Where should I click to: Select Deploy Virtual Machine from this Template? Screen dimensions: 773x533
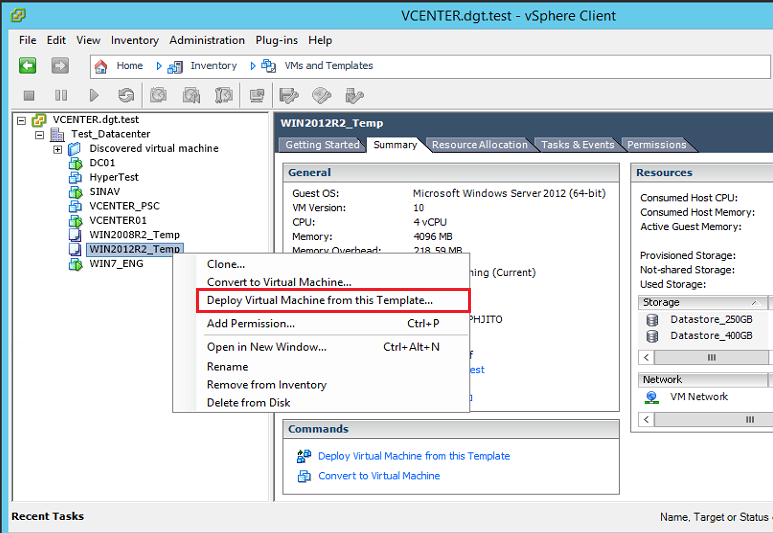pyautogui.click(x=334, y=301)
